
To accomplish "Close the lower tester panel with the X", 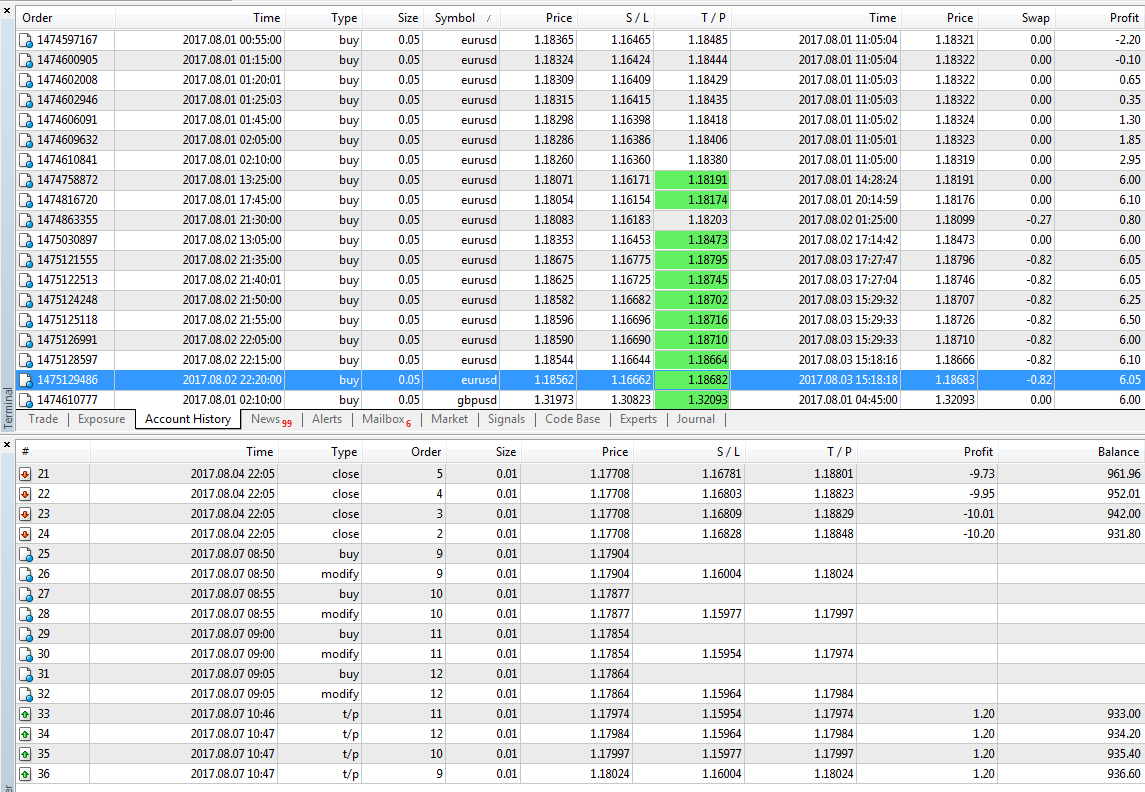I will 7,444.
